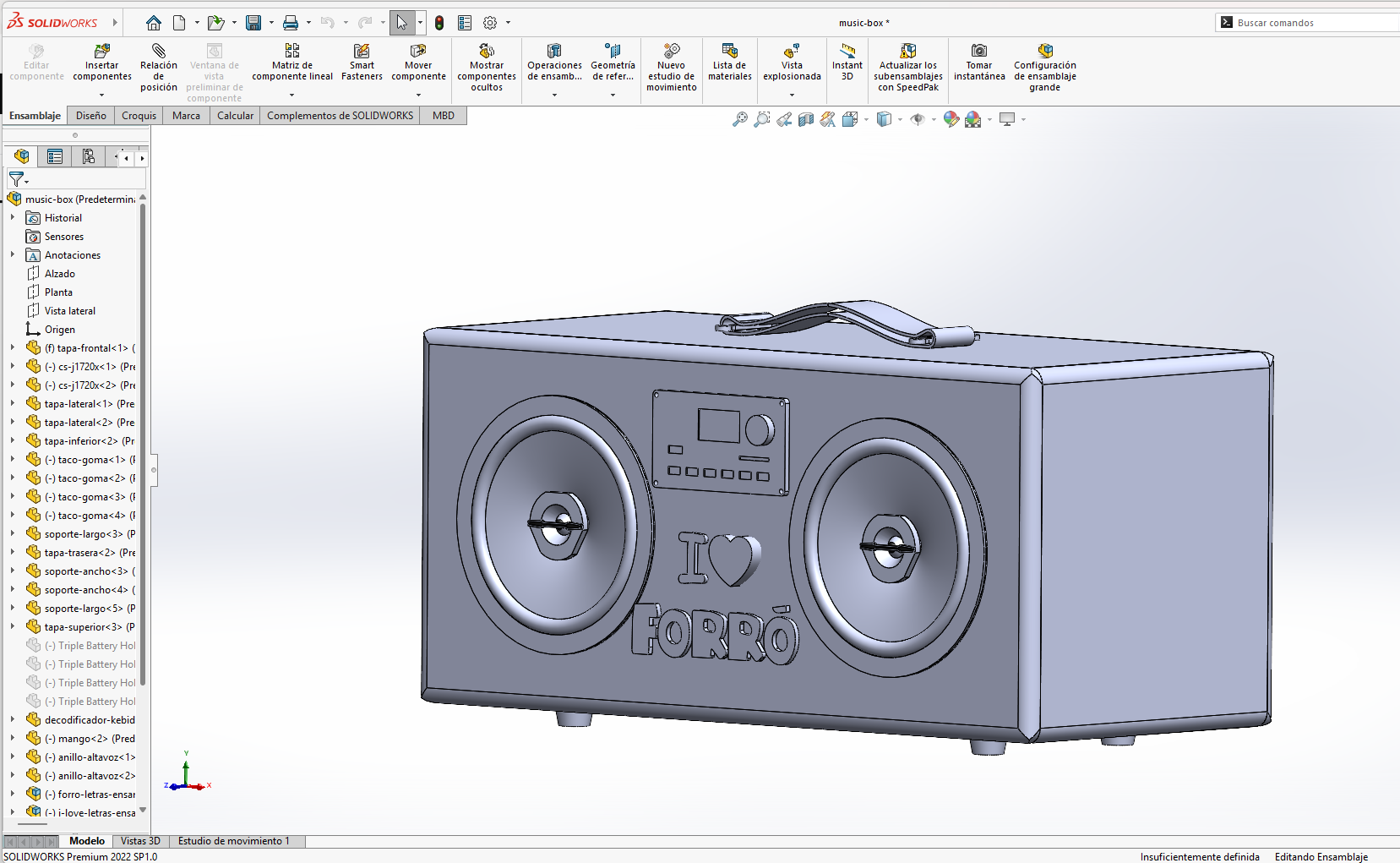
Task: Toggle the rebuild traffic light icon
Action: click(x=439, y=23)
